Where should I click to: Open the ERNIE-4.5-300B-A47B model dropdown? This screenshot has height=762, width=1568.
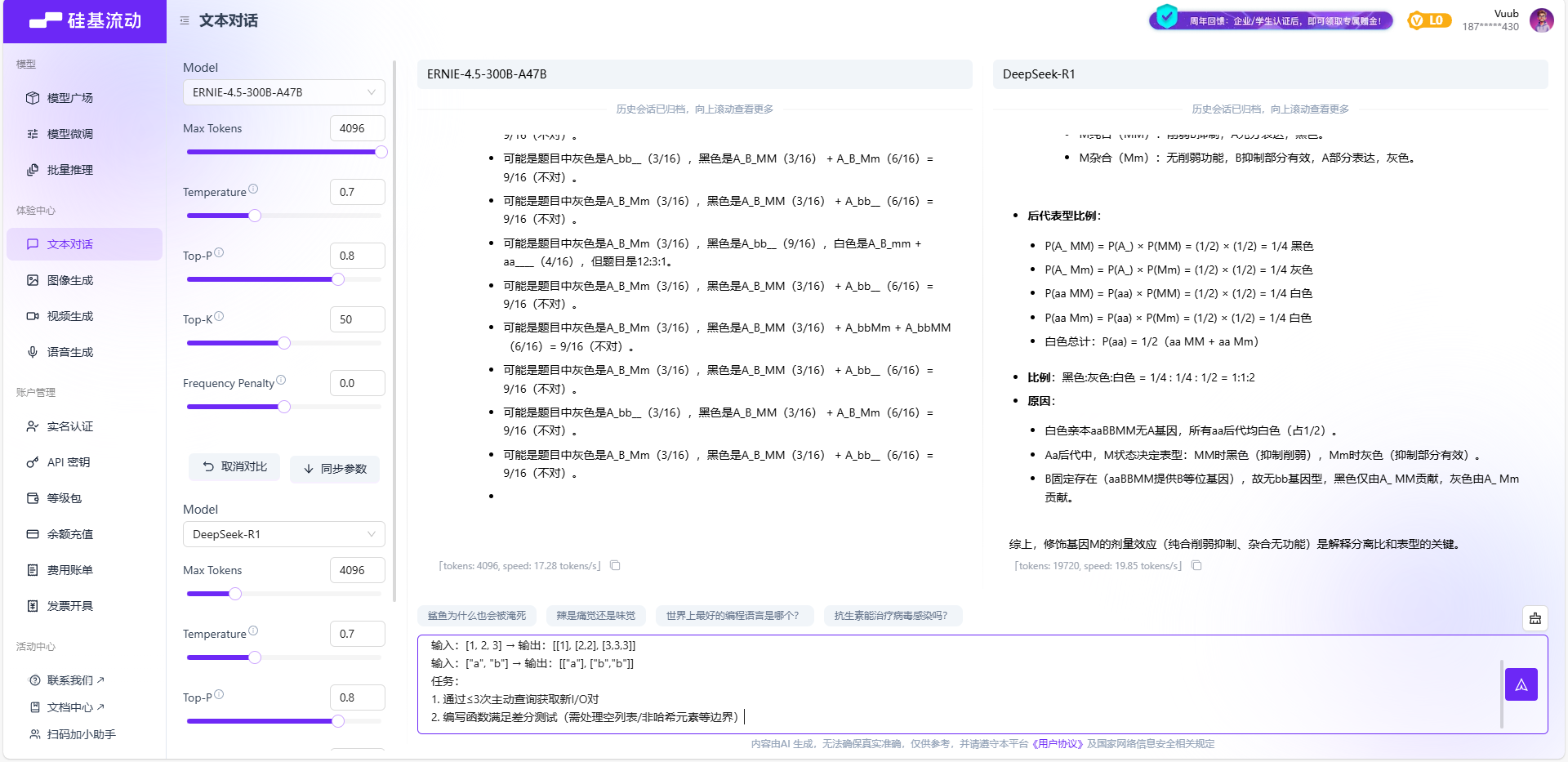[283, 91]
